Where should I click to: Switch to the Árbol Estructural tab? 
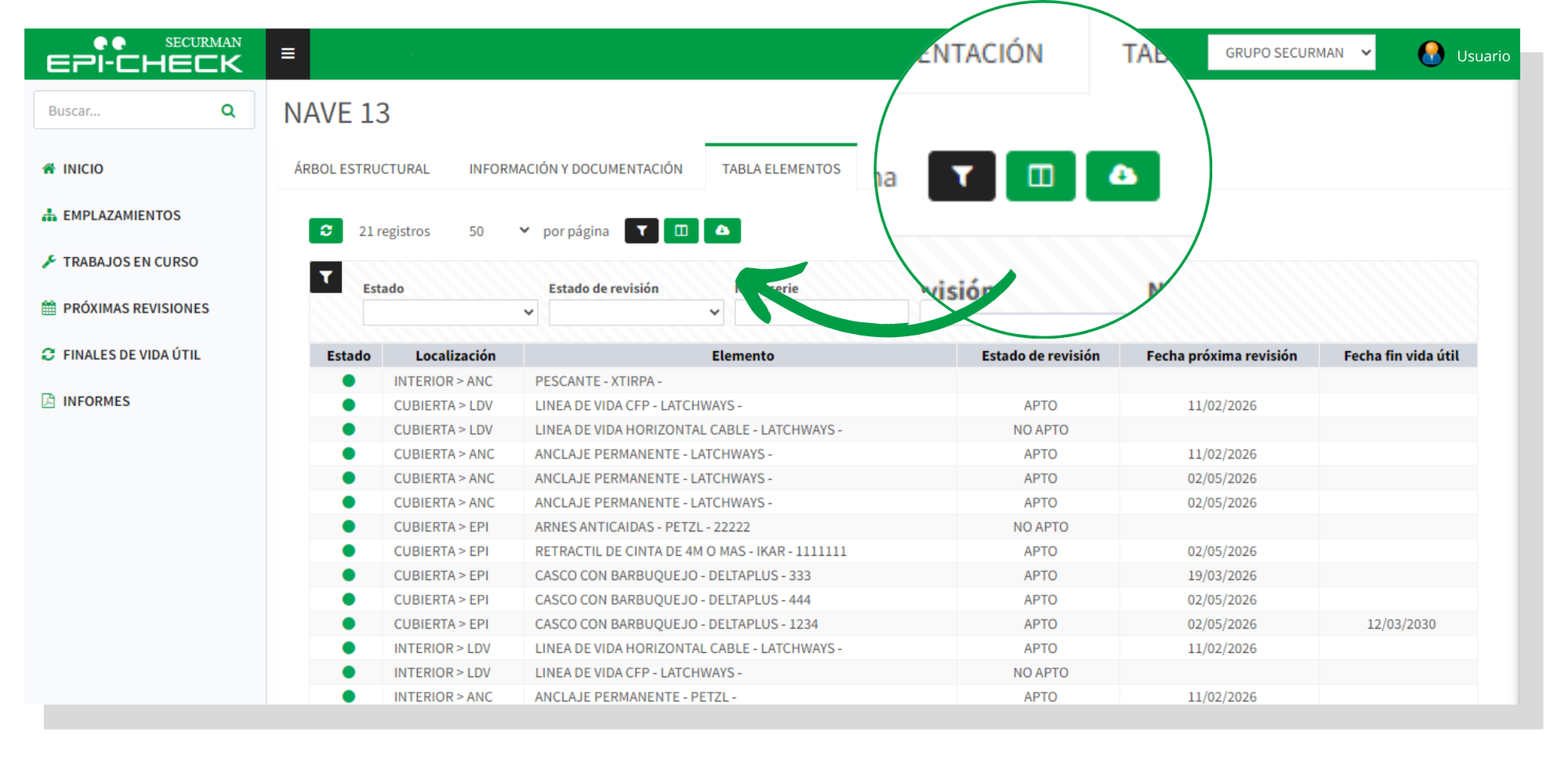click(x=361, y=169)
